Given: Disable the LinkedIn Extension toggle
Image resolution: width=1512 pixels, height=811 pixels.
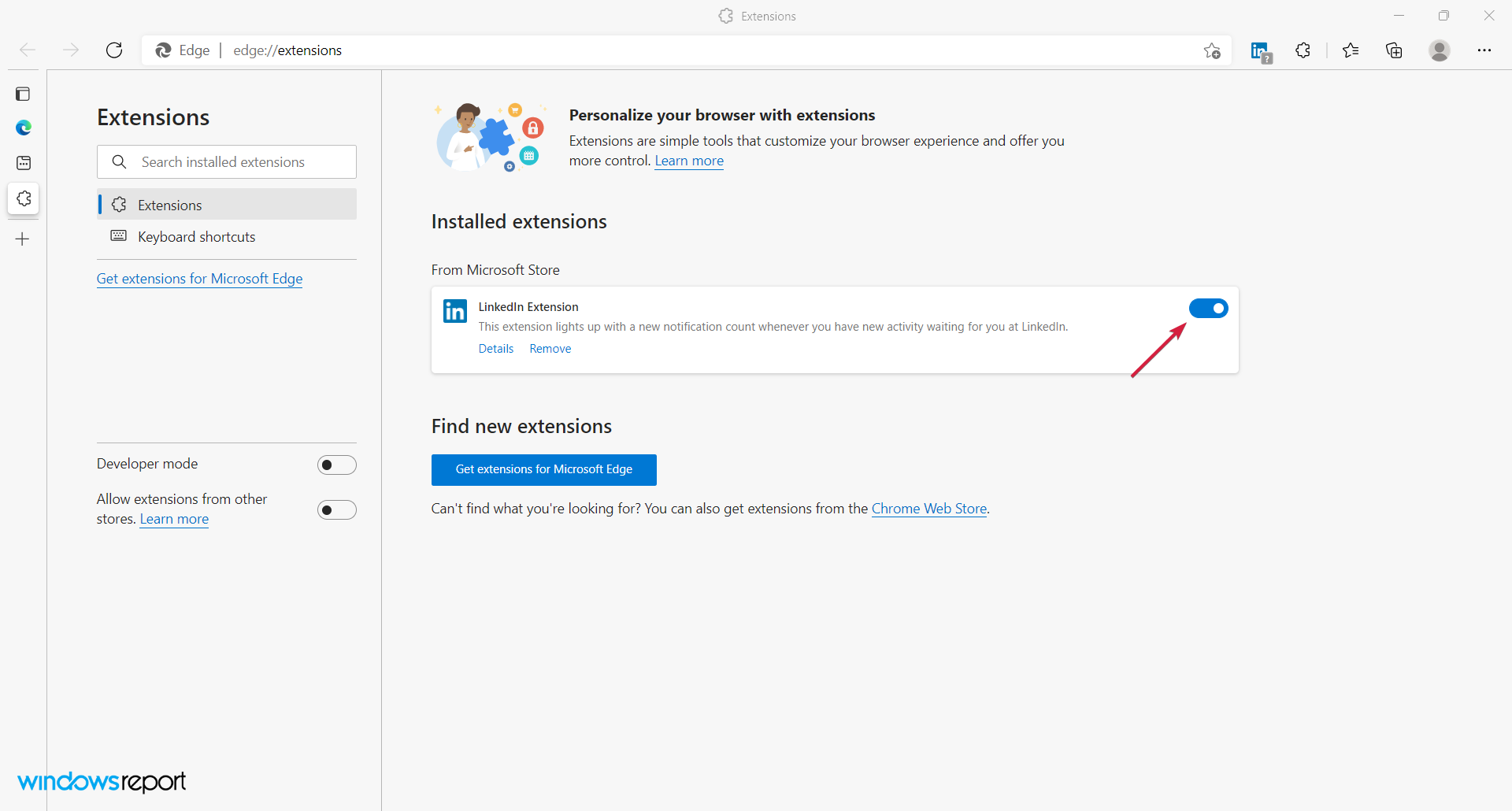Looking at the screenshot, I should pyautogui.click(x=1208, y=309).
